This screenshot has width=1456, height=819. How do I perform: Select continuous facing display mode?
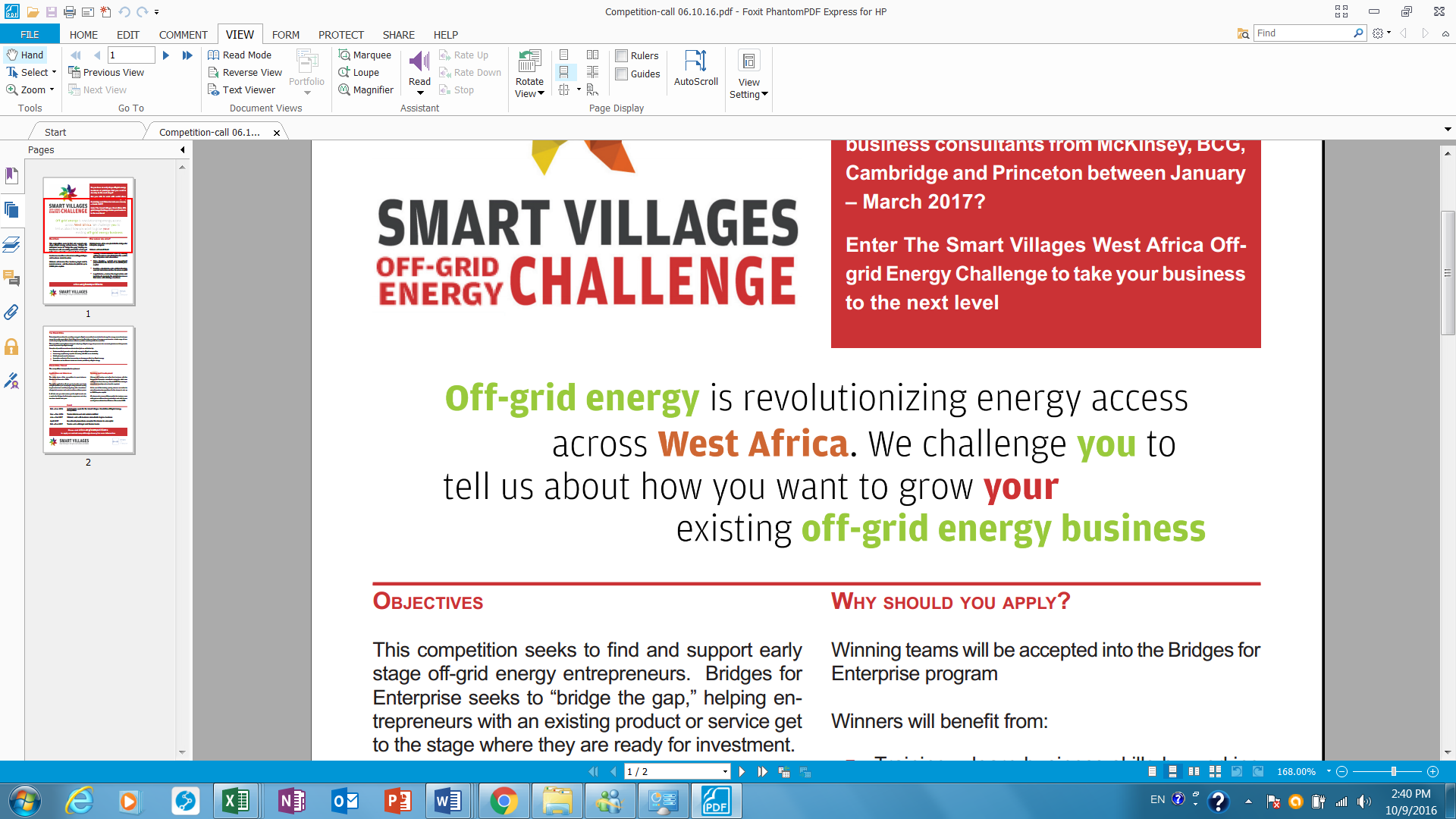pos(593,72)
